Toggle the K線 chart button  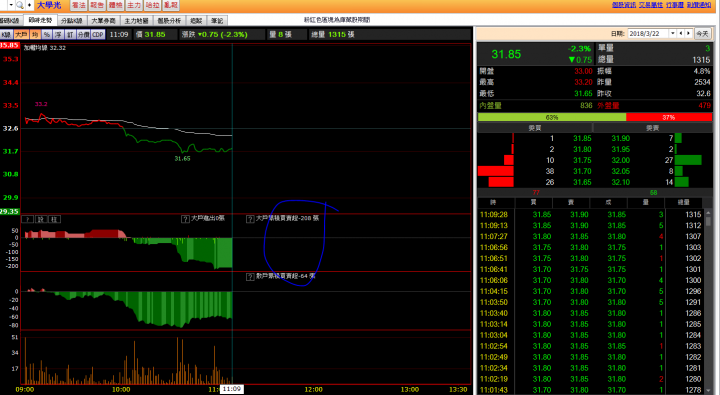coord(6,34)
